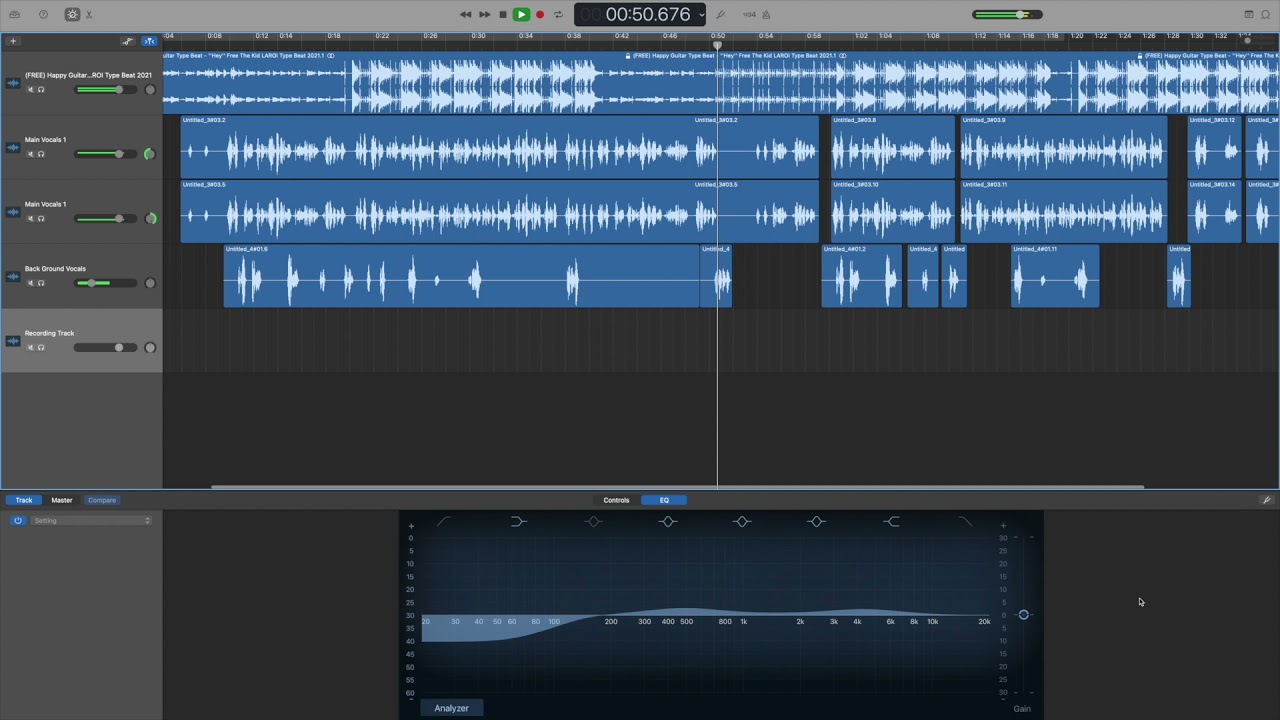The height and width of the screenshot is (720, 1280).
Task: Mute the Back Ground Vocals track
Action: (x=30, y=283)
